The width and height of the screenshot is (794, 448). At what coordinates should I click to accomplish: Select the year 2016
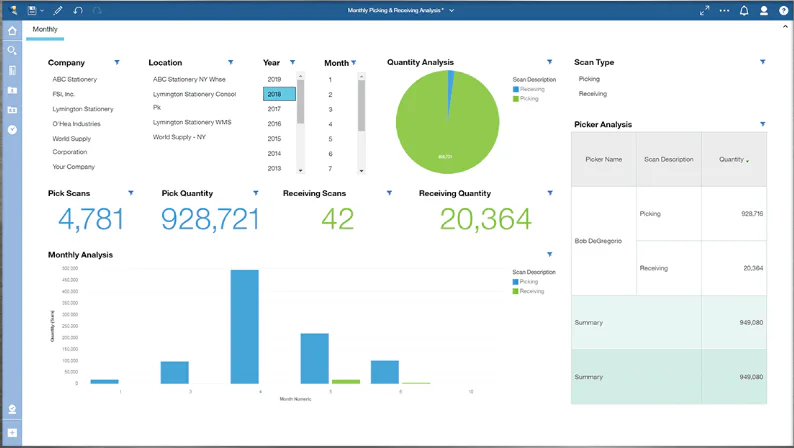point(274,124)
